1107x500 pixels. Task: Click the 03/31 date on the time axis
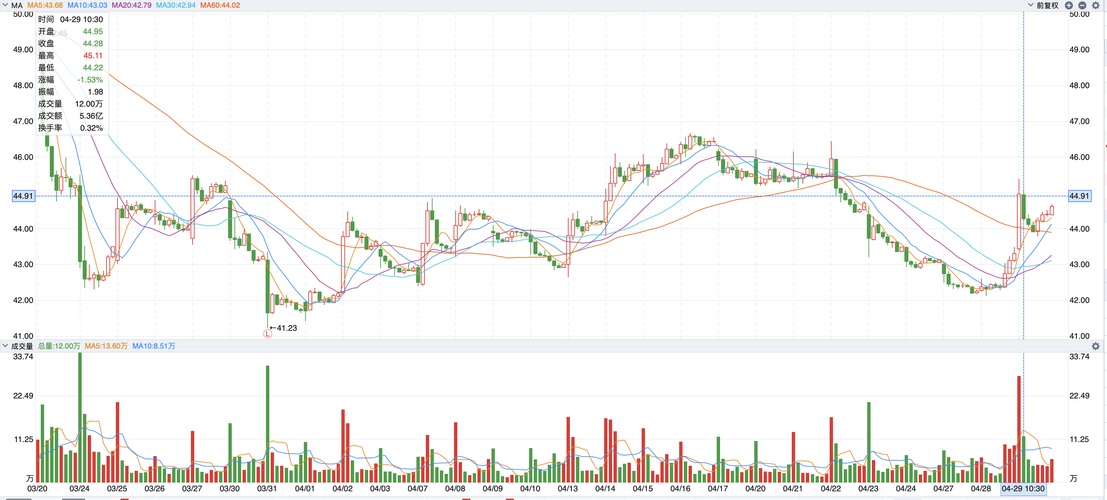pos(267,489)
